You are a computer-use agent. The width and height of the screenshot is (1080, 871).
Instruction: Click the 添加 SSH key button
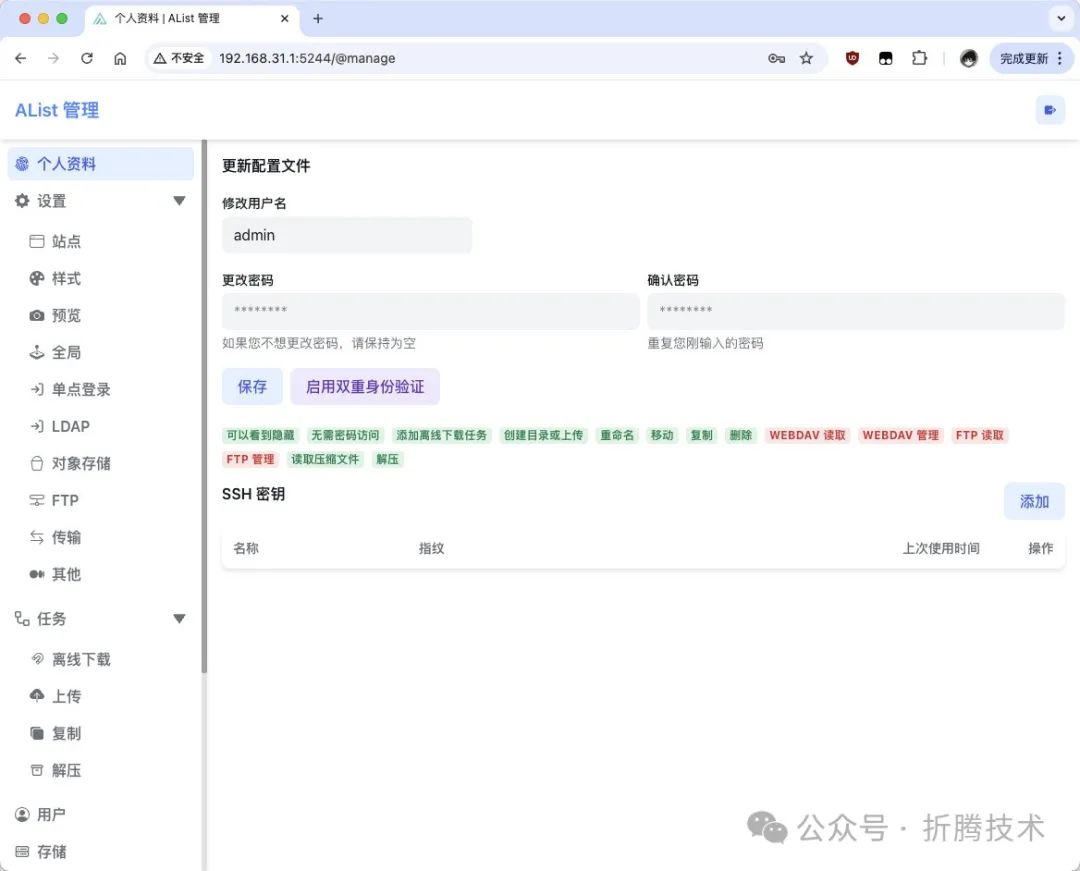click(x=1034, y=501)
